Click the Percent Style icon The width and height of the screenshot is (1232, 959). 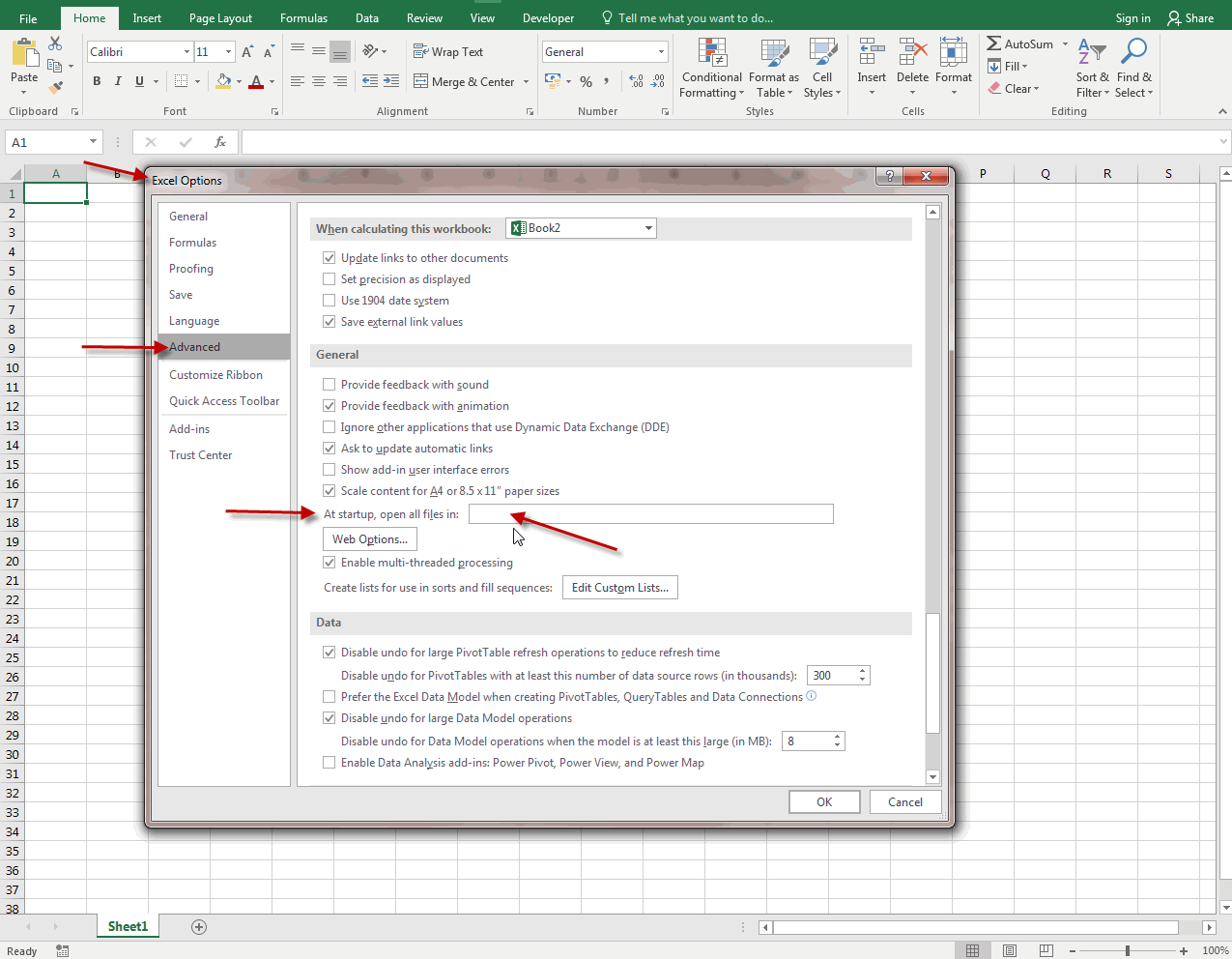[586, 82]
